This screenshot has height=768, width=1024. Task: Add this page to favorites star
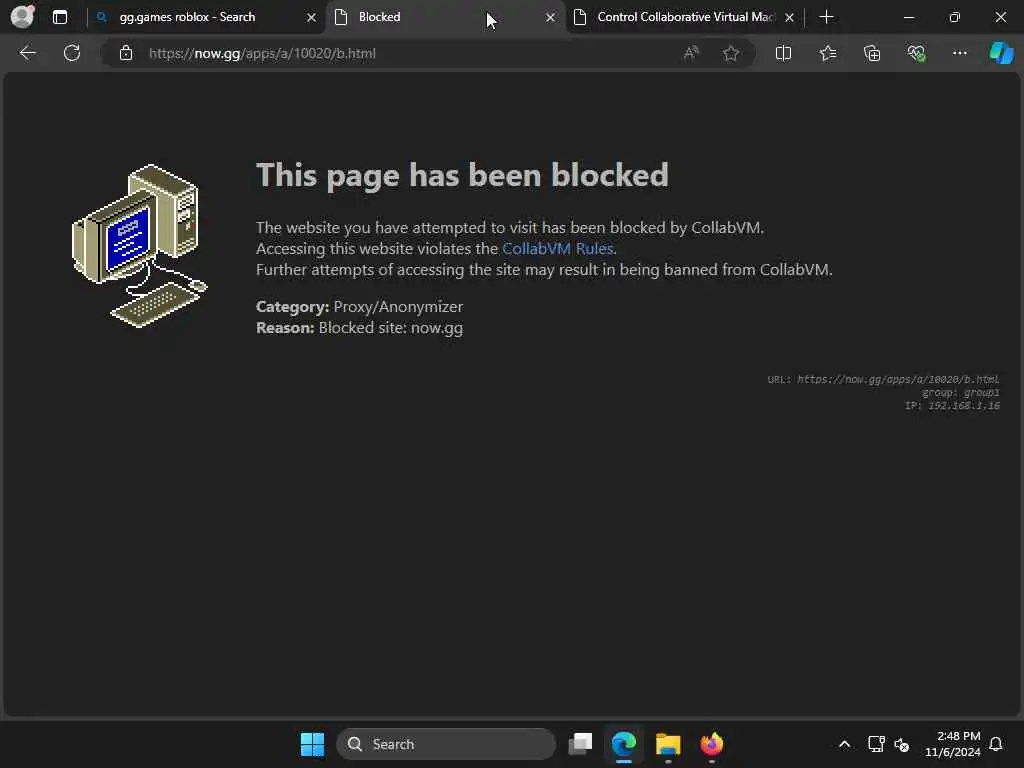tap(731, 53)
